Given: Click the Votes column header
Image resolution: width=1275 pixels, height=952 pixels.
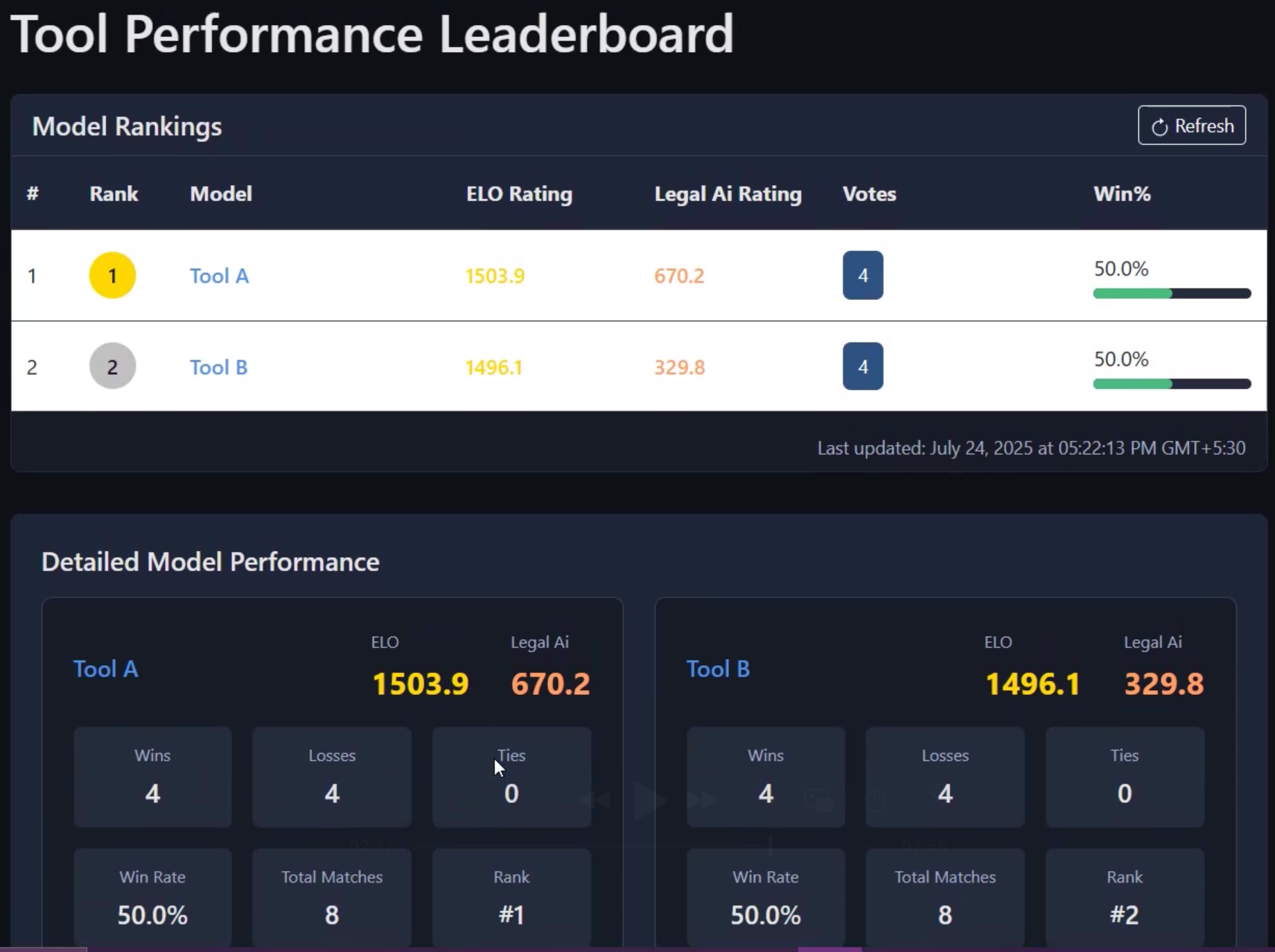Looking at the screenshot, I should pyautogui.click(x=869, y=194).
